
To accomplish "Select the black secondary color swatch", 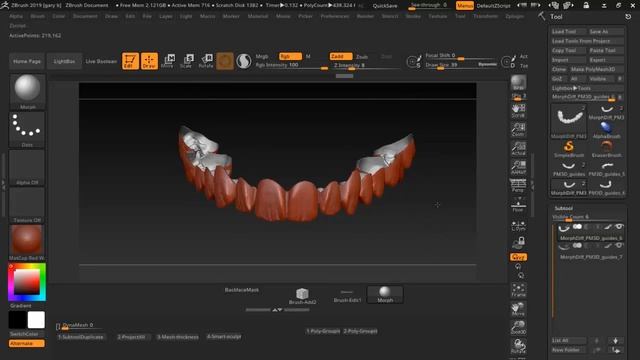I will pos(18,320).
